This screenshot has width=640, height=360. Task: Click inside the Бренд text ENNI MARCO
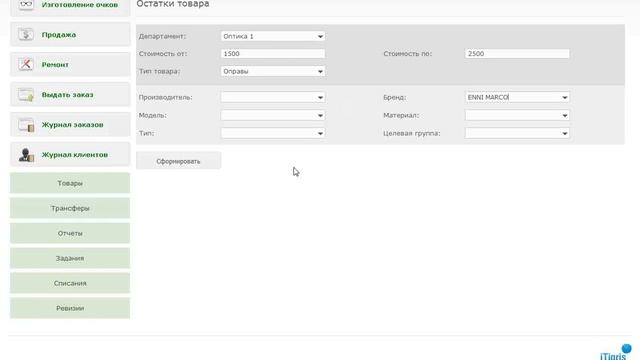488,97
